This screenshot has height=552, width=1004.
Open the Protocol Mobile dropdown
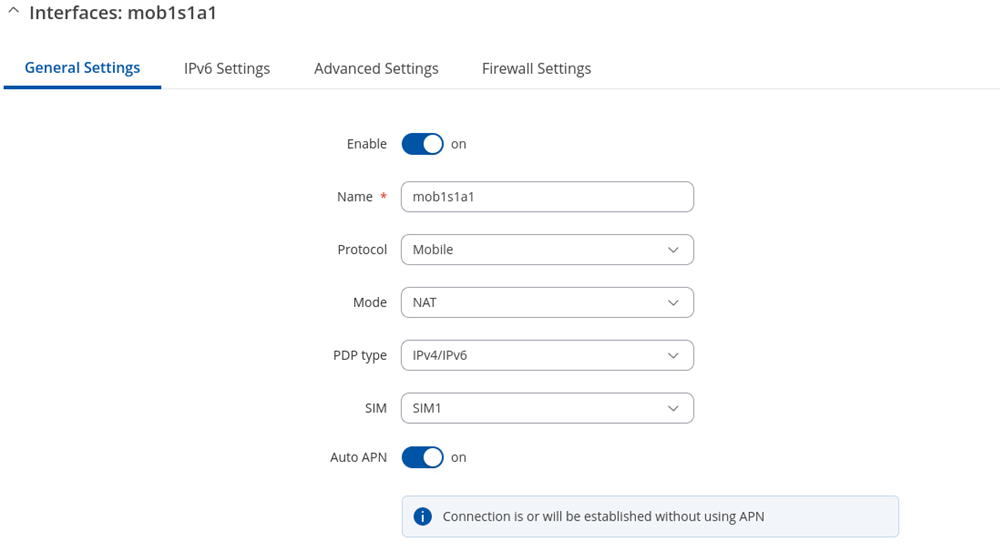coord(547,250)
